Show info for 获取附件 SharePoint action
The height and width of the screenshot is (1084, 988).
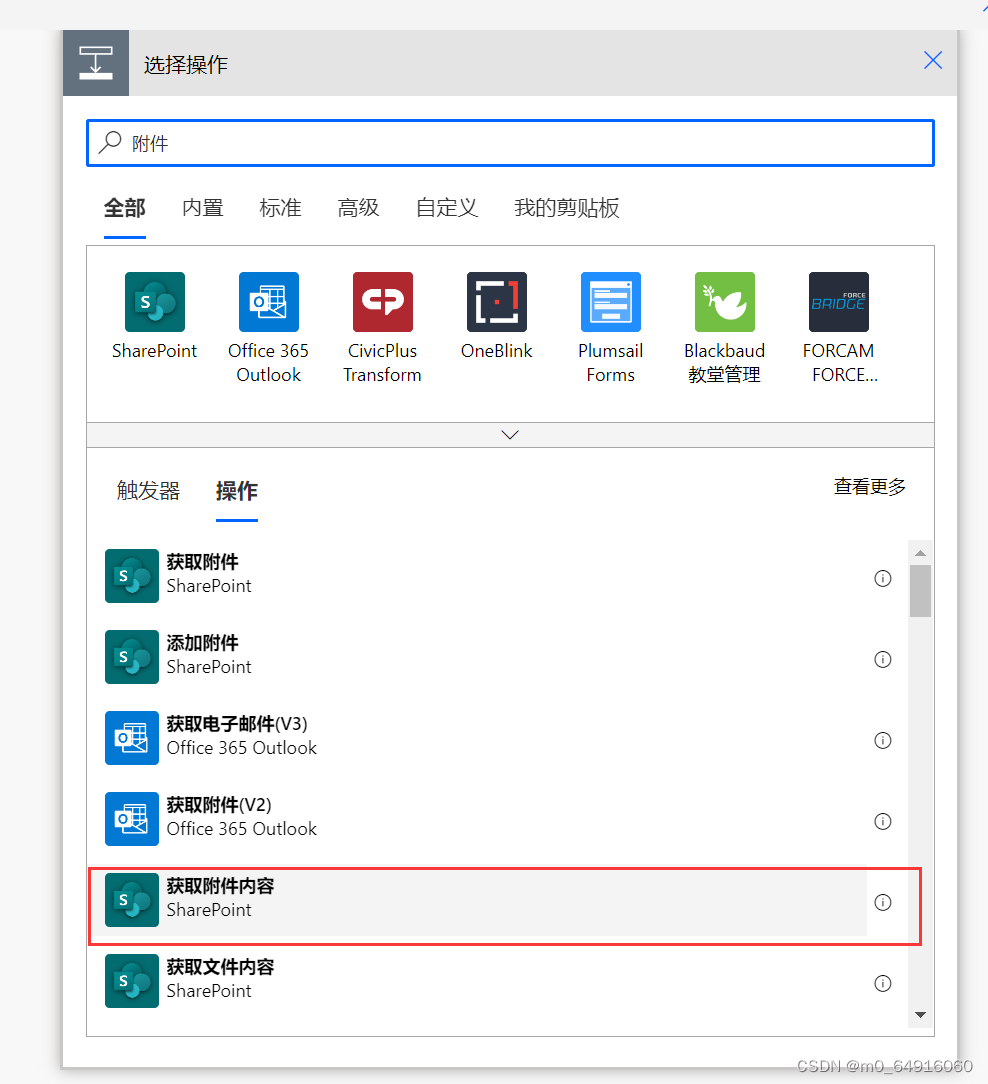(883, 578)
